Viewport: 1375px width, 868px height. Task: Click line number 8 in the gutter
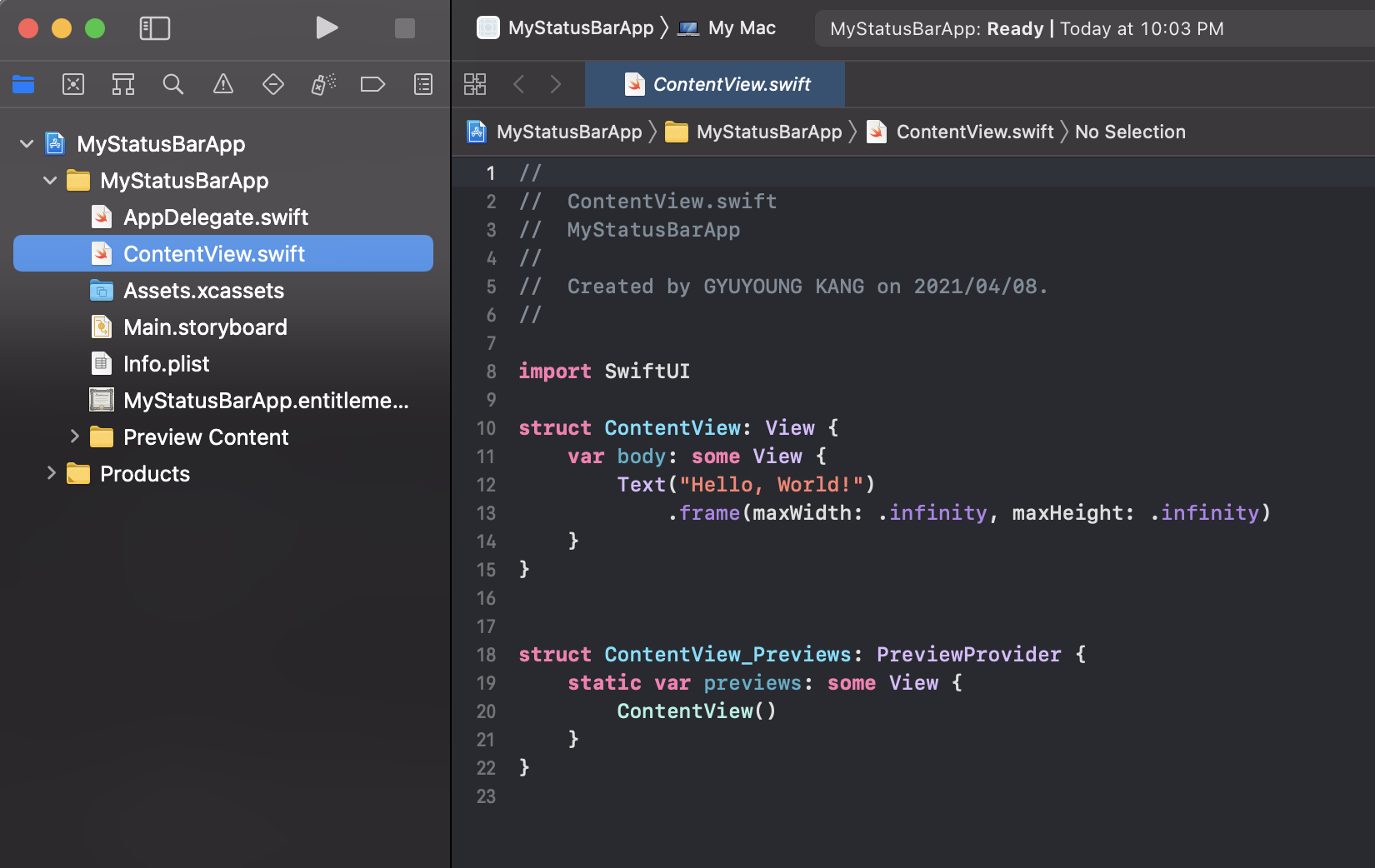pyautogui.click(x=491, y=372)
